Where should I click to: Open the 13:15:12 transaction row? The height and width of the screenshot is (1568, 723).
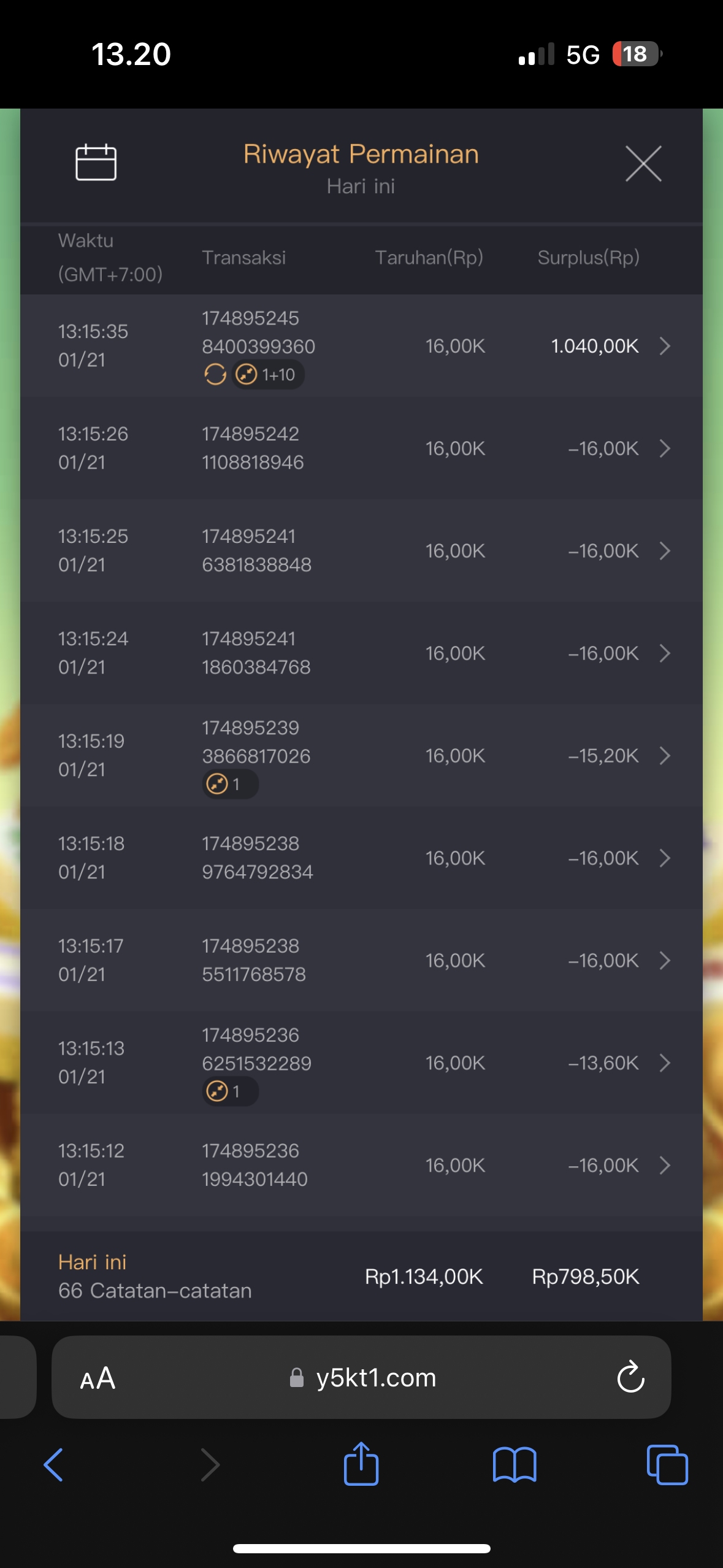(361, 1165)
